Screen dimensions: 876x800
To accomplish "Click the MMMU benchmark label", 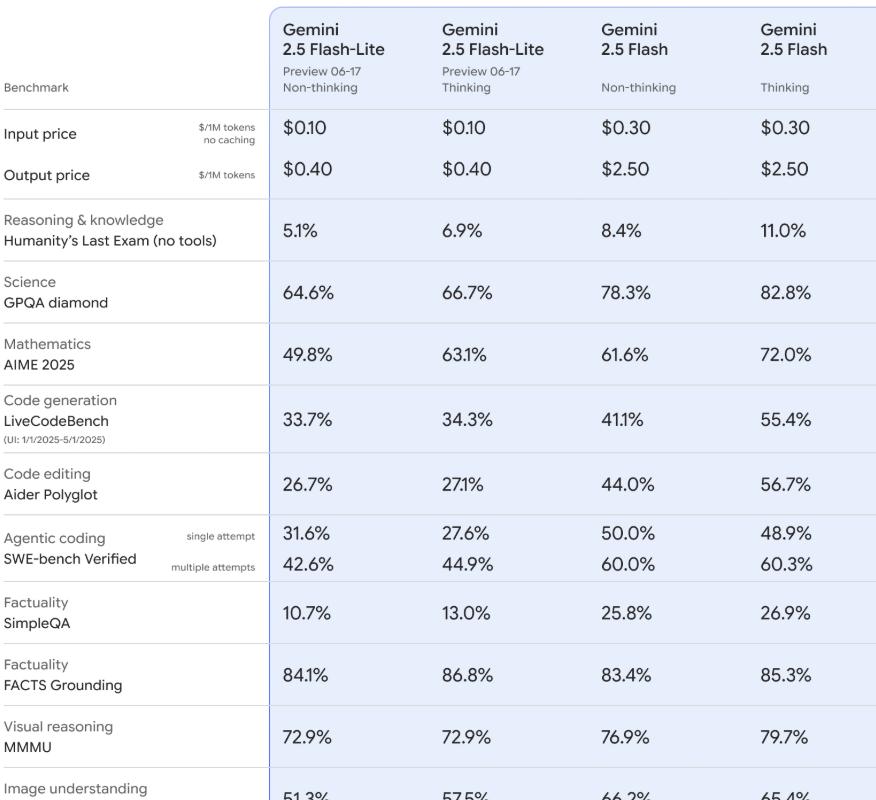I will (x=27, y=747).
